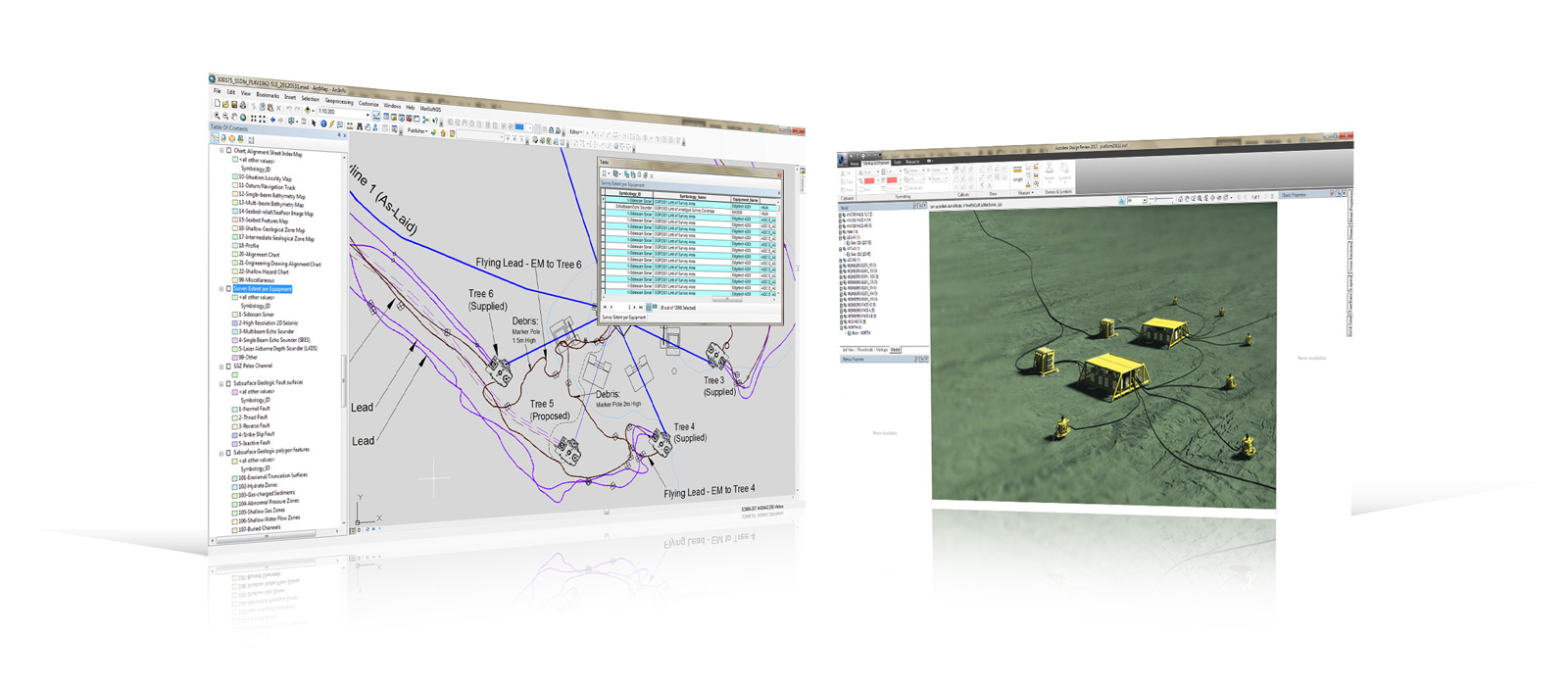This screenshot has height=686, width=1568.
Task: Open the Windows menu in ArcMap
Action: (x=392, y=106)
